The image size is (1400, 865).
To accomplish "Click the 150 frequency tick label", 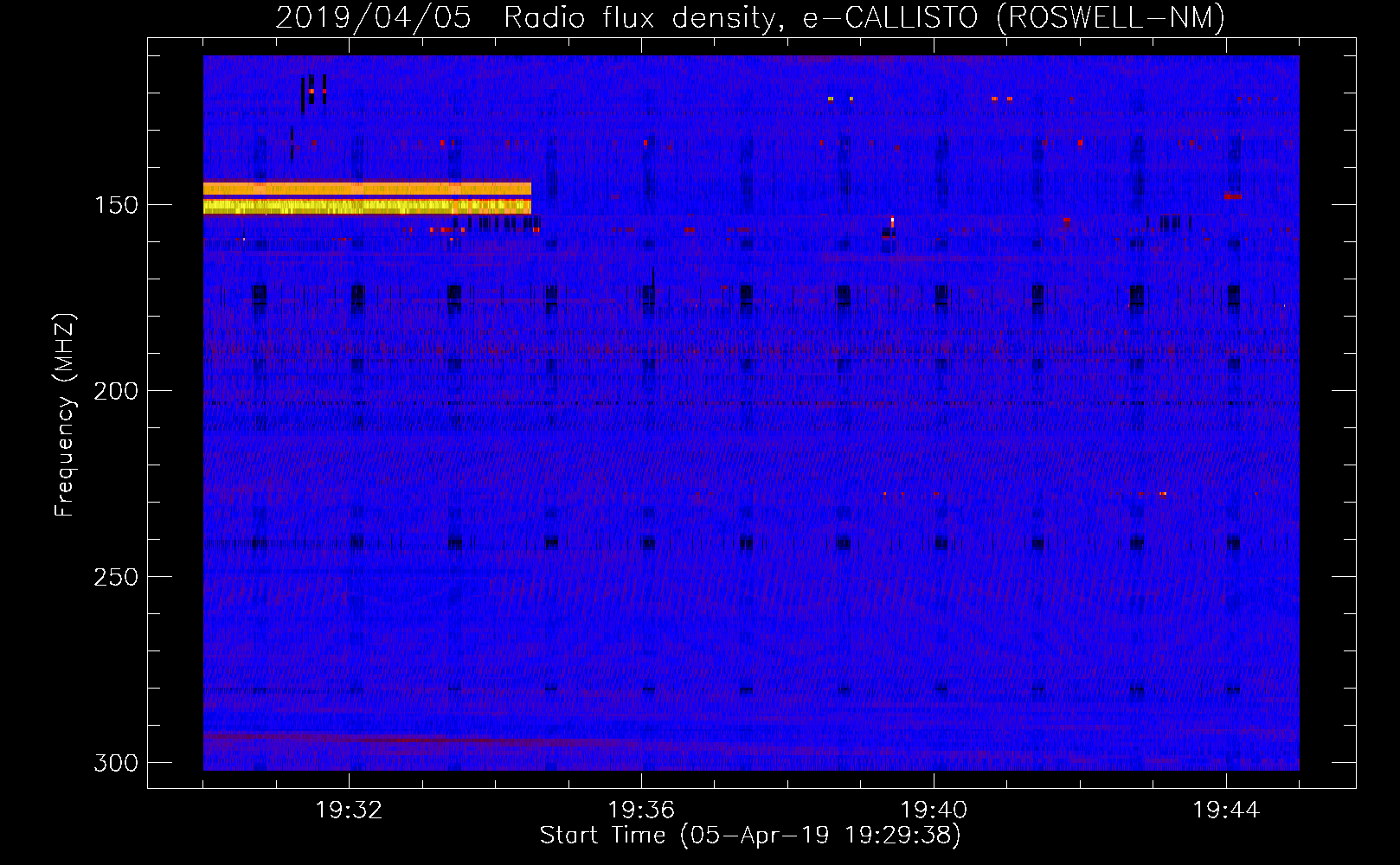I will [x=116, y=205].
